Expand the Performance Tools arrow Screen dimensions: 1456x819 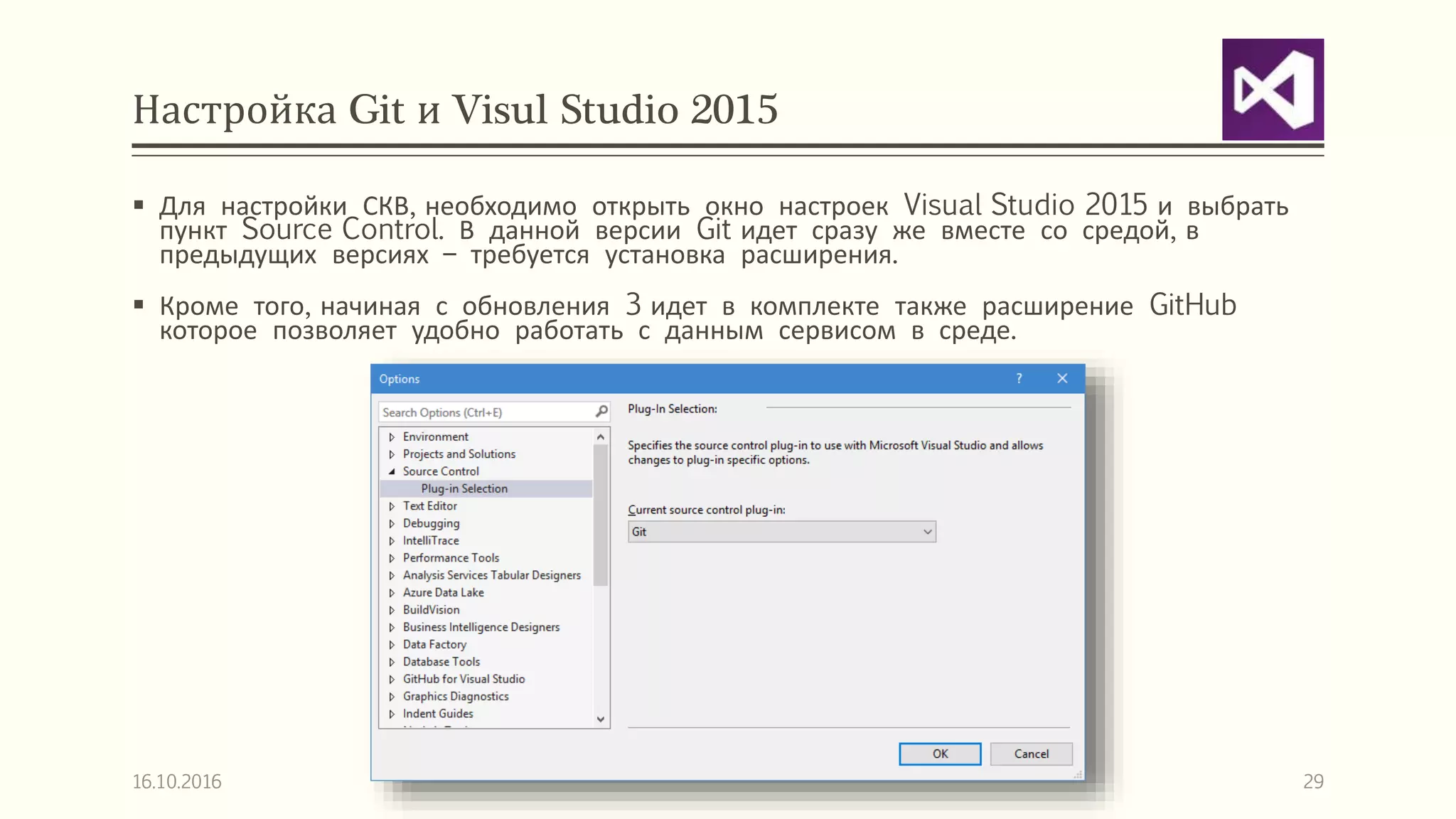392,558
